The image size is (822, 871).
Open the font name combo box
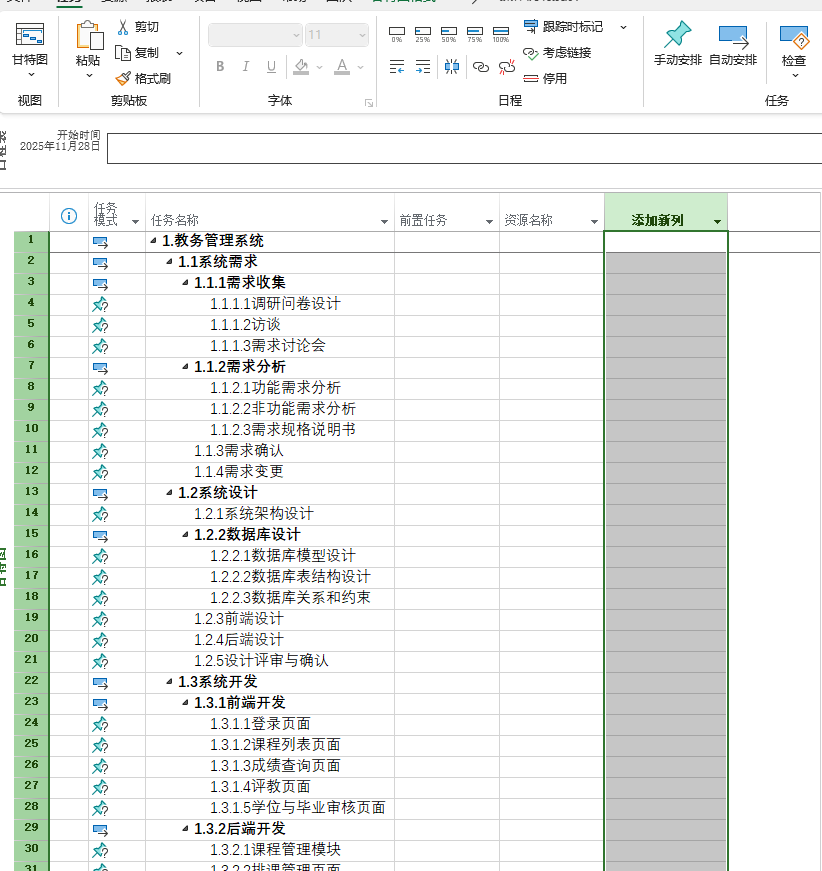(x=255, y=35)
